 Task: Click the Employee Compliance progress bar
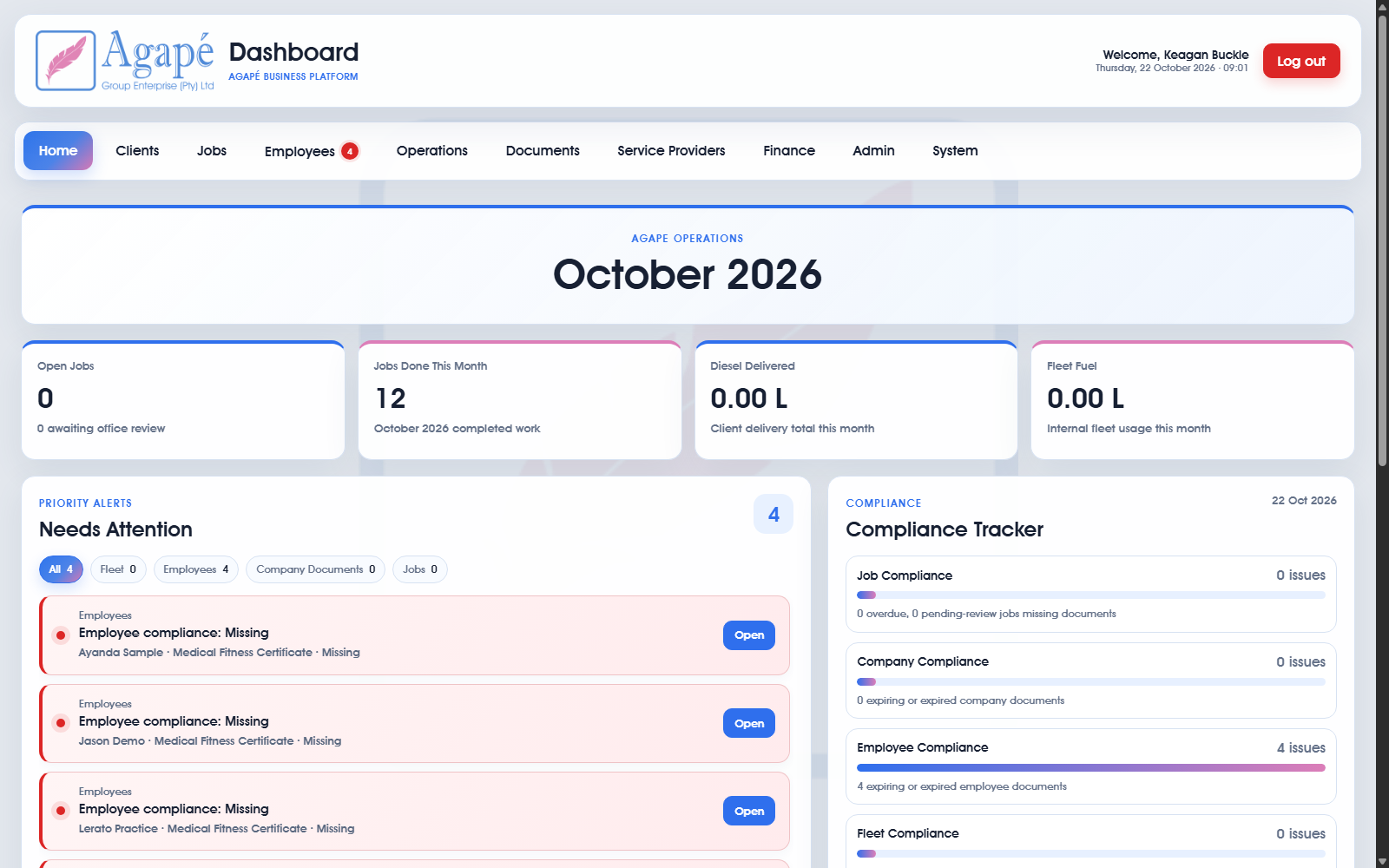[x=1091, y=767]
